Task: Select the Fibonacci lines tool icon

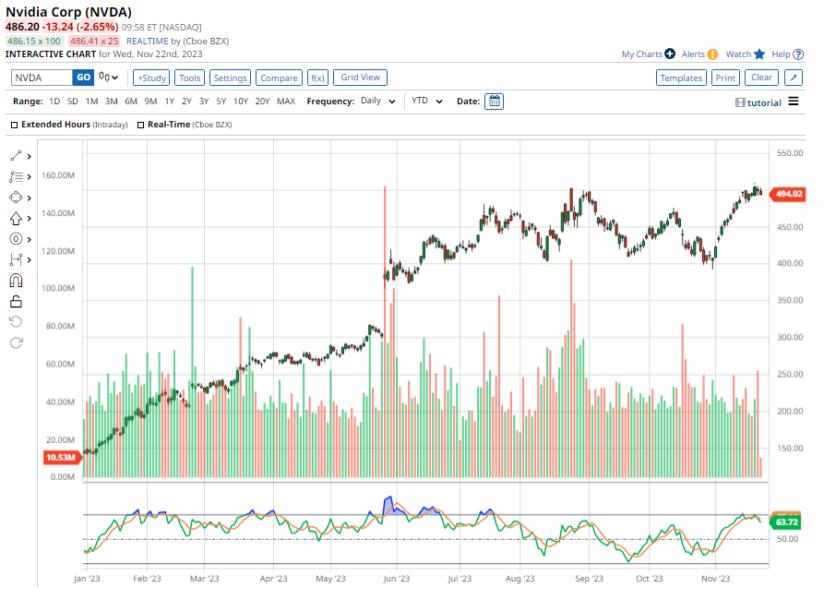Action: coord(16,177)
